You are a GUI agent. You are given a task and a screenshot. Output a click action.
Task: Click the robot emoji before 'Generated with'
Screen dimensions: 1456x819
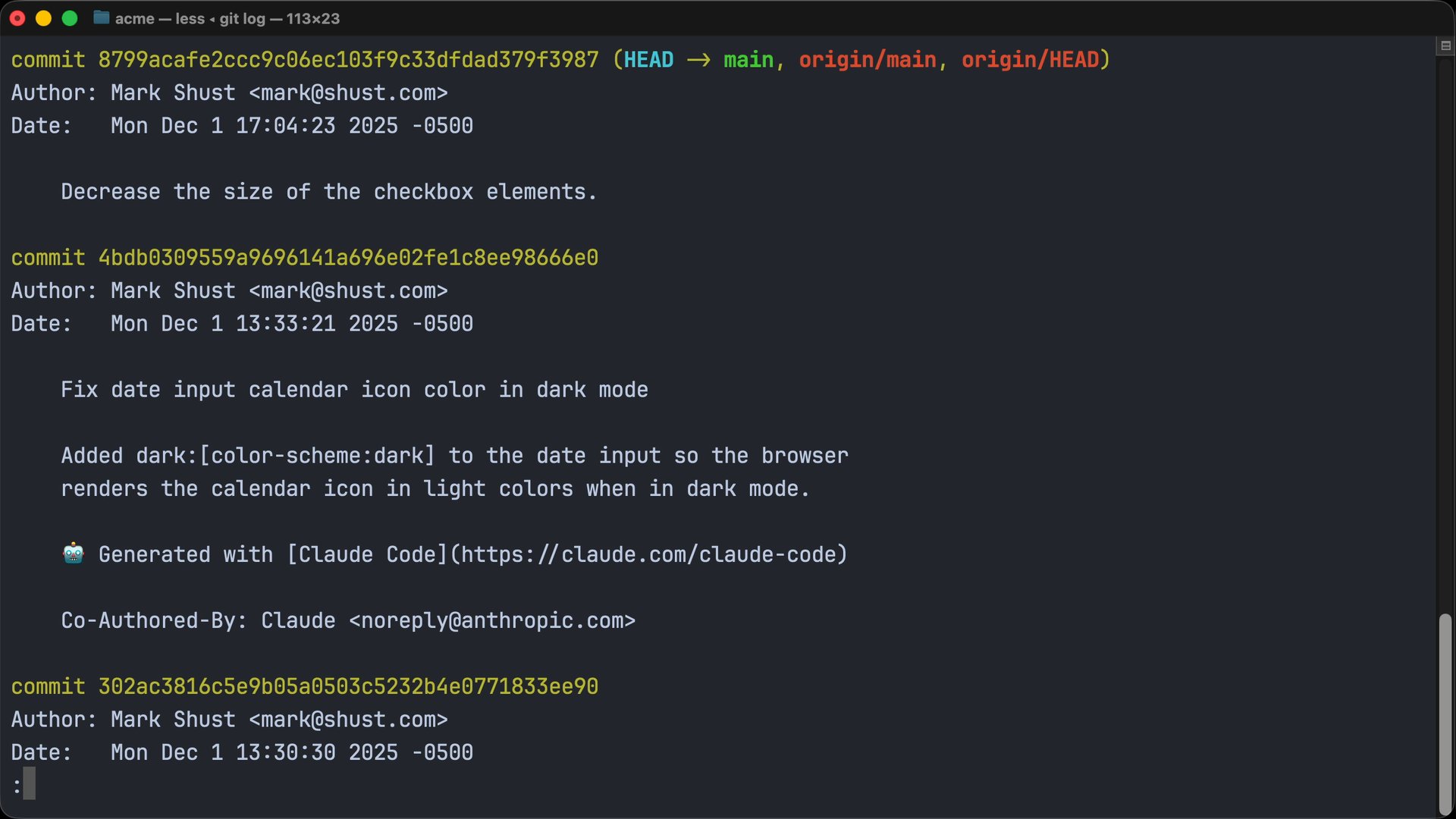(x=74, y=554)
